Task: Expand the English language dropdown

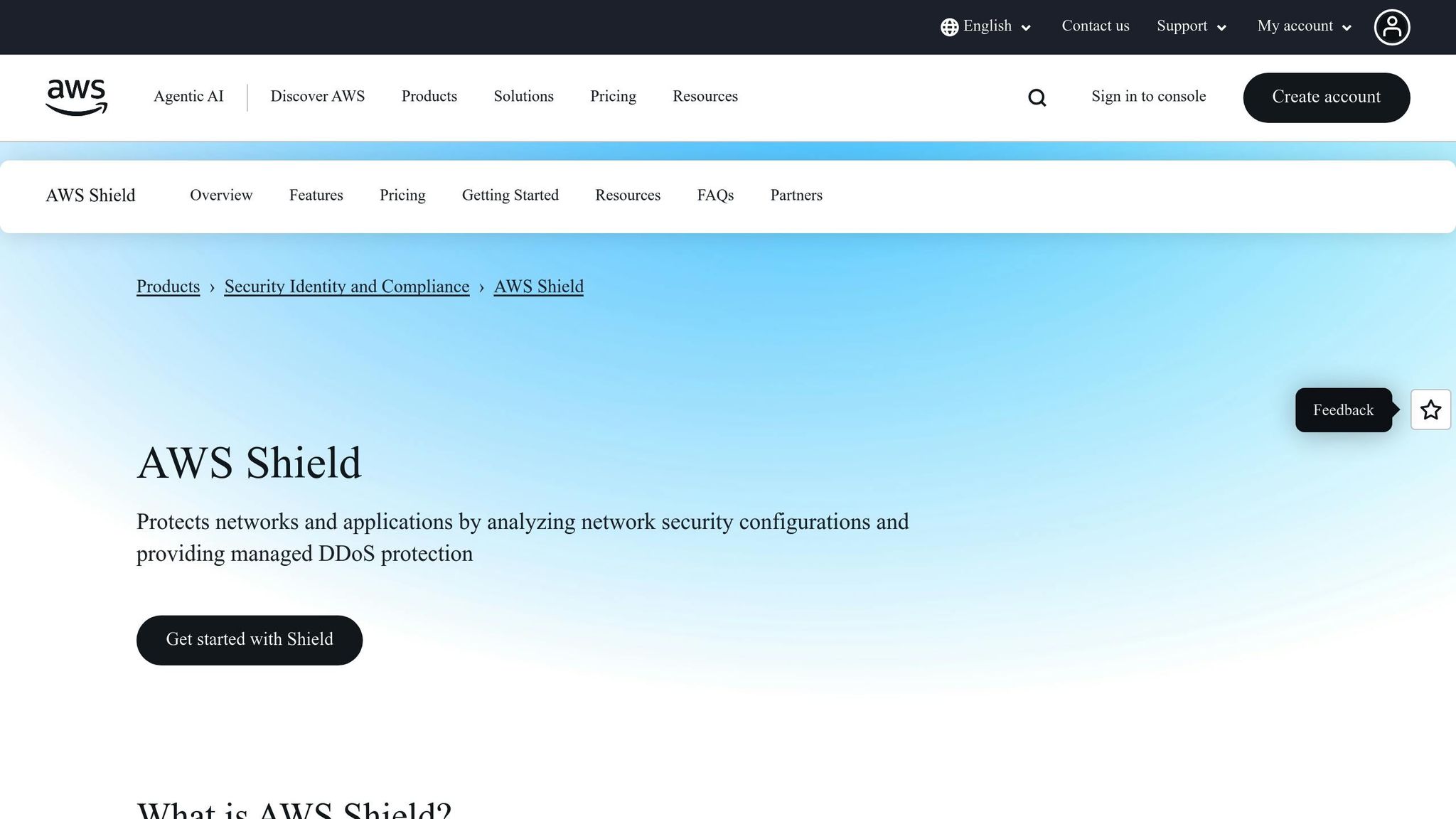Action: click(x=986, y=26)
